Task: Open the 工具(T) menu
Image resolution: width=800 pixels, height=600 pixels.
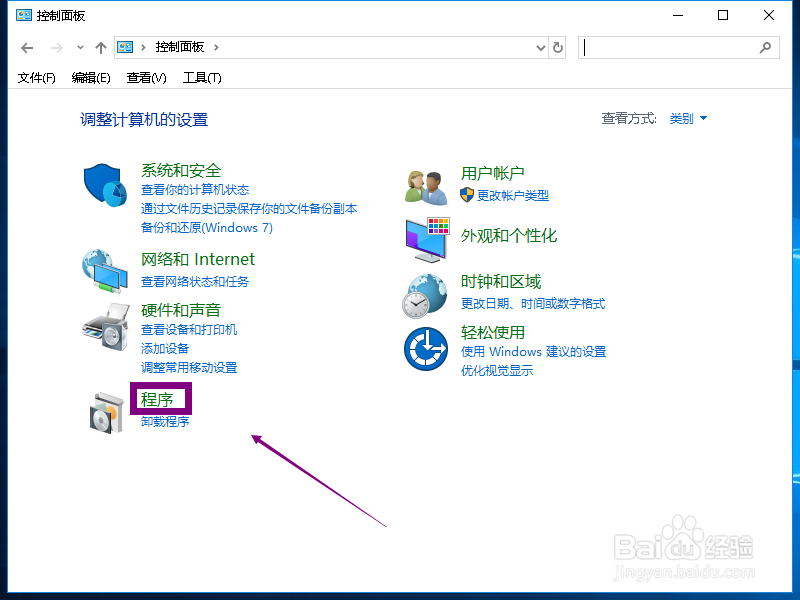Action: [x=201, y=77]
